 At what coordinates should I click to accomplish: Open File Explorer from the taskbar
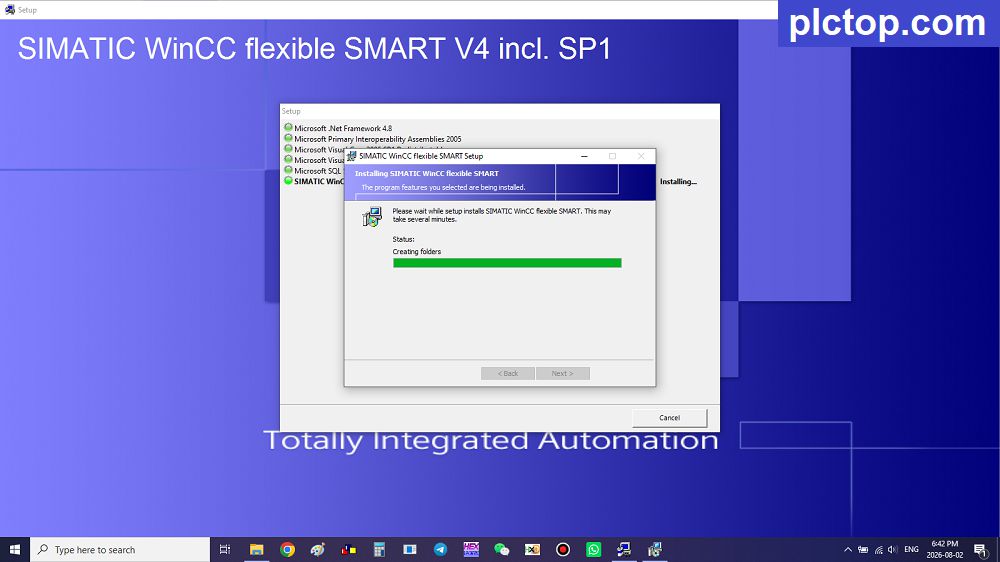point(256,549)
